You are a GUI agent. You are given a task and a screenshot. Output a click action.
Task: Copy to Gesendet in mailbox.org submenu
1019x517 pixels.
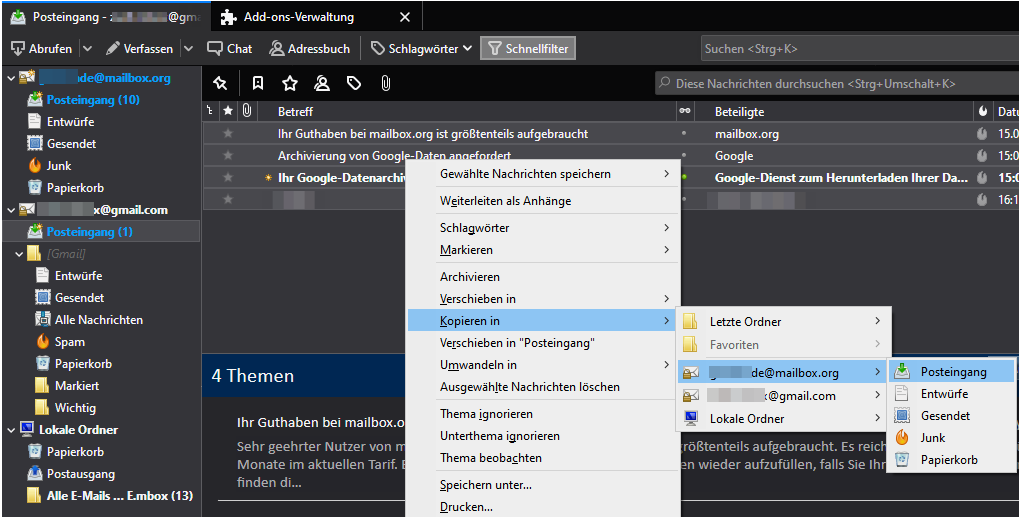click(x=951, y=416)
